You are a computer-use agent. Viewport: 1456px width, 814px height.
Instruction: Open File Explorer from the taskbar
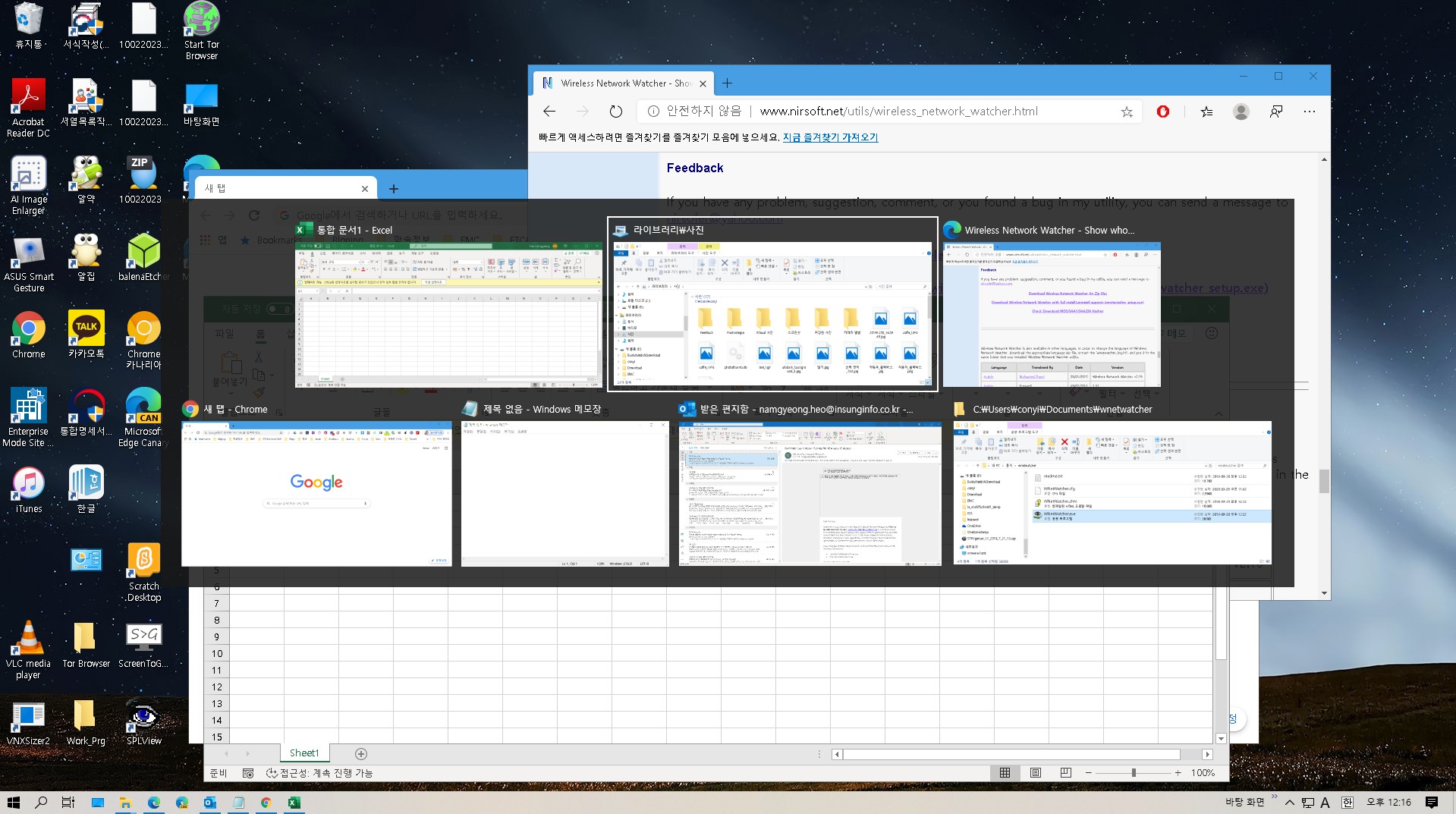click(x=125, y=803)
